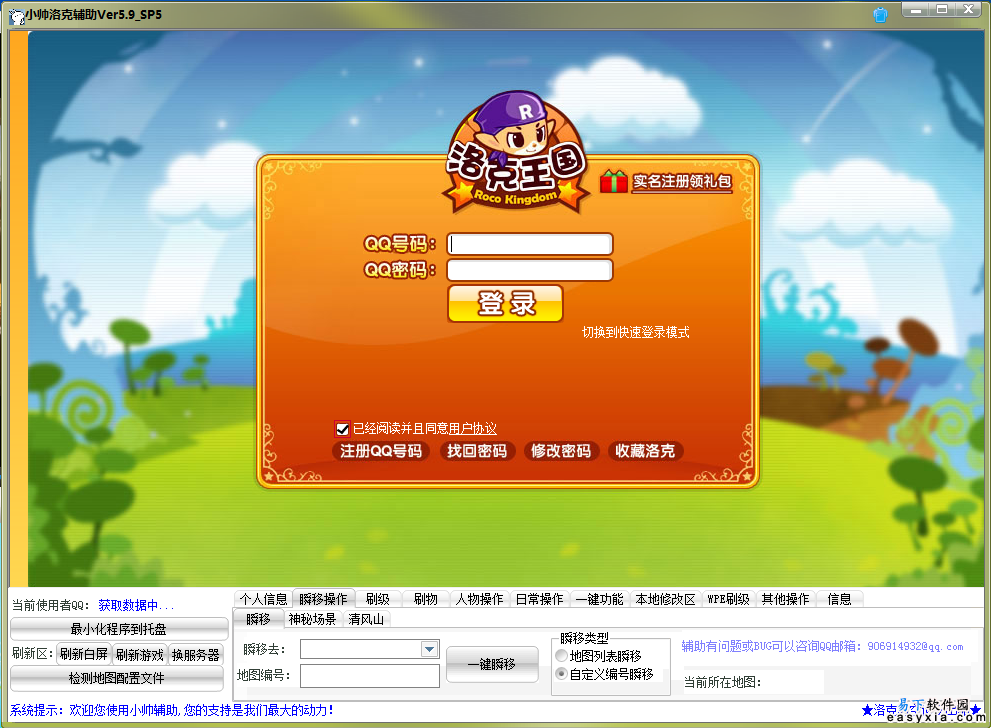Viewport: 991px width, 728px height.
Task: Toggle the 已经阅读并且同意 agreement checkbox
Action: pos(342,430)
